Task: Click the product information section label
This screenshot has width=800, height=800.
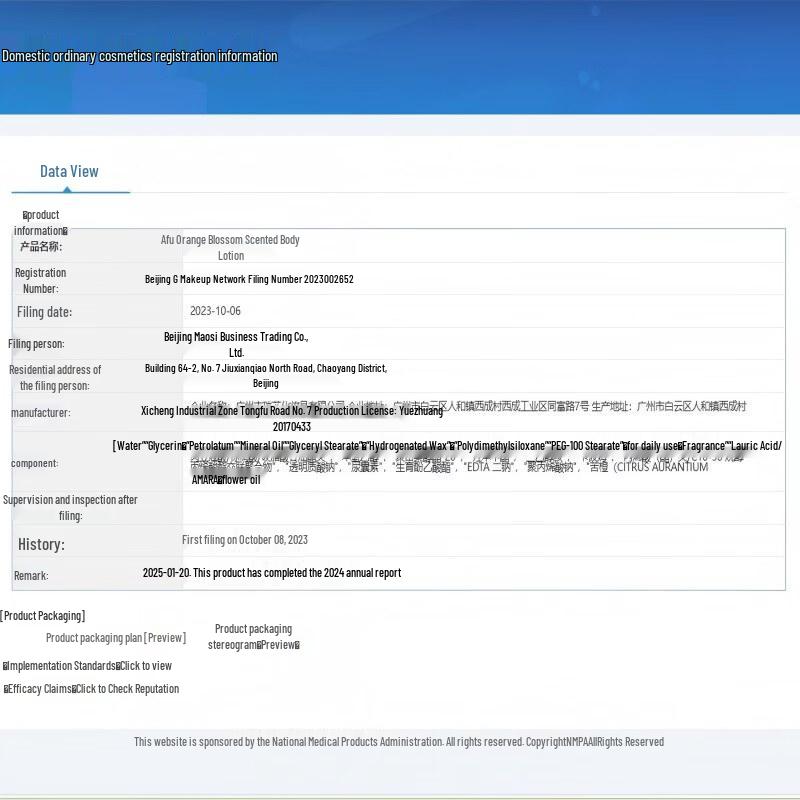Action: pos(41,222)
